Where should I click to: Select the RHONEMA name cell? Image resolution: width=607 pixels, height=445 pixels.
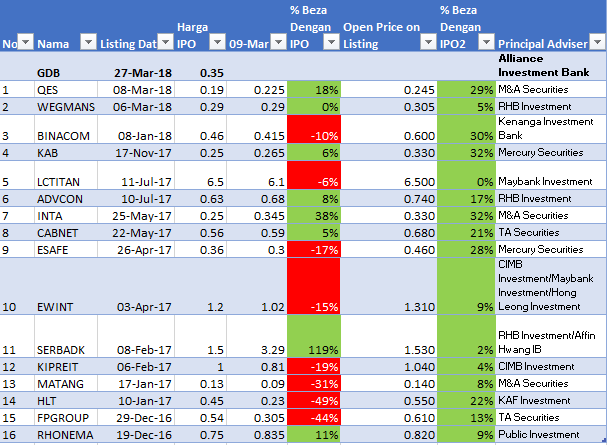66,435
